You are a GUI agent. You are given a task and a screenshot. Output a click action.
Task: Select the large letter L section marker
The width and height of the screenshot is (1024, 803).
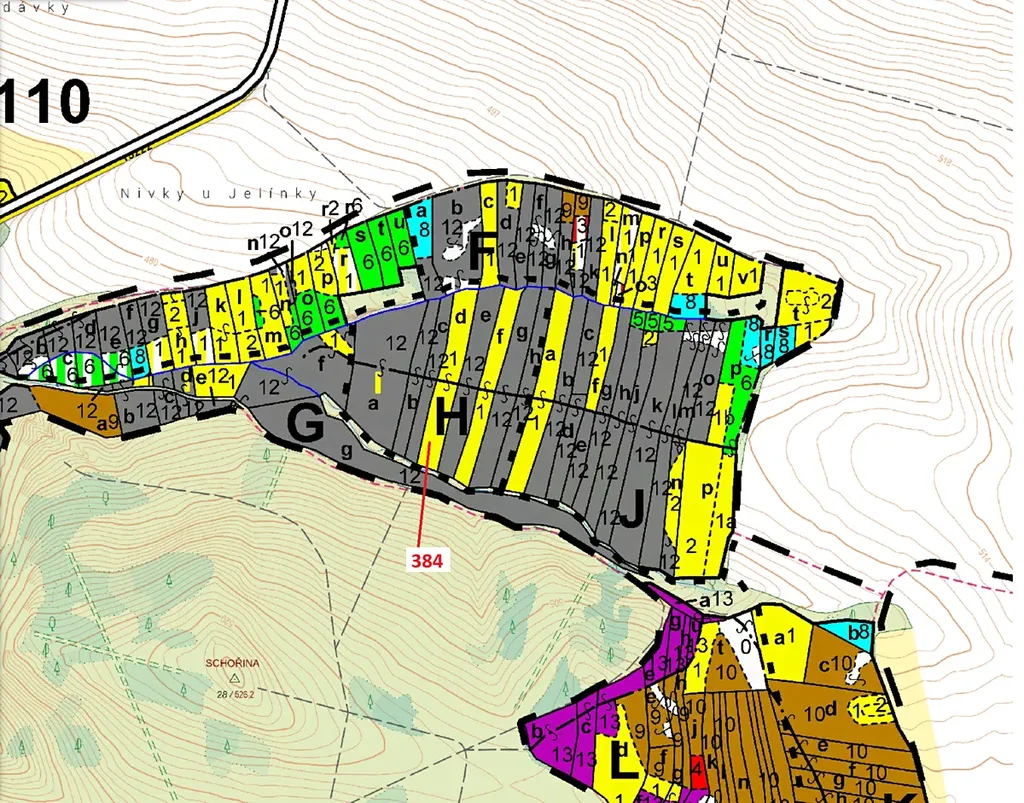coord(625,764)
